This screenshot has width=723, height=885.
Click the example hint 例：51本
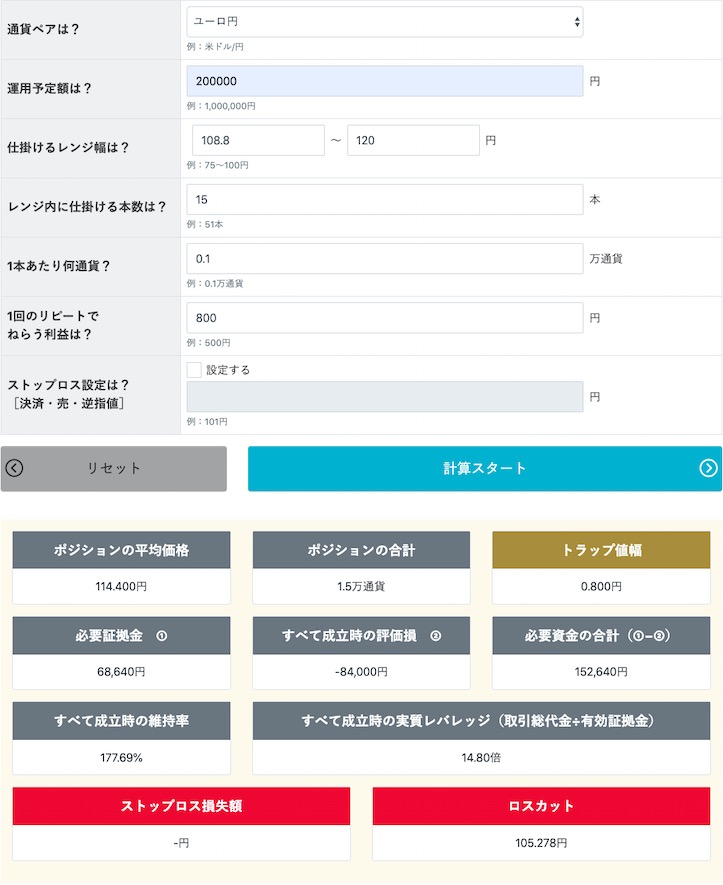(x=205, y=225)
